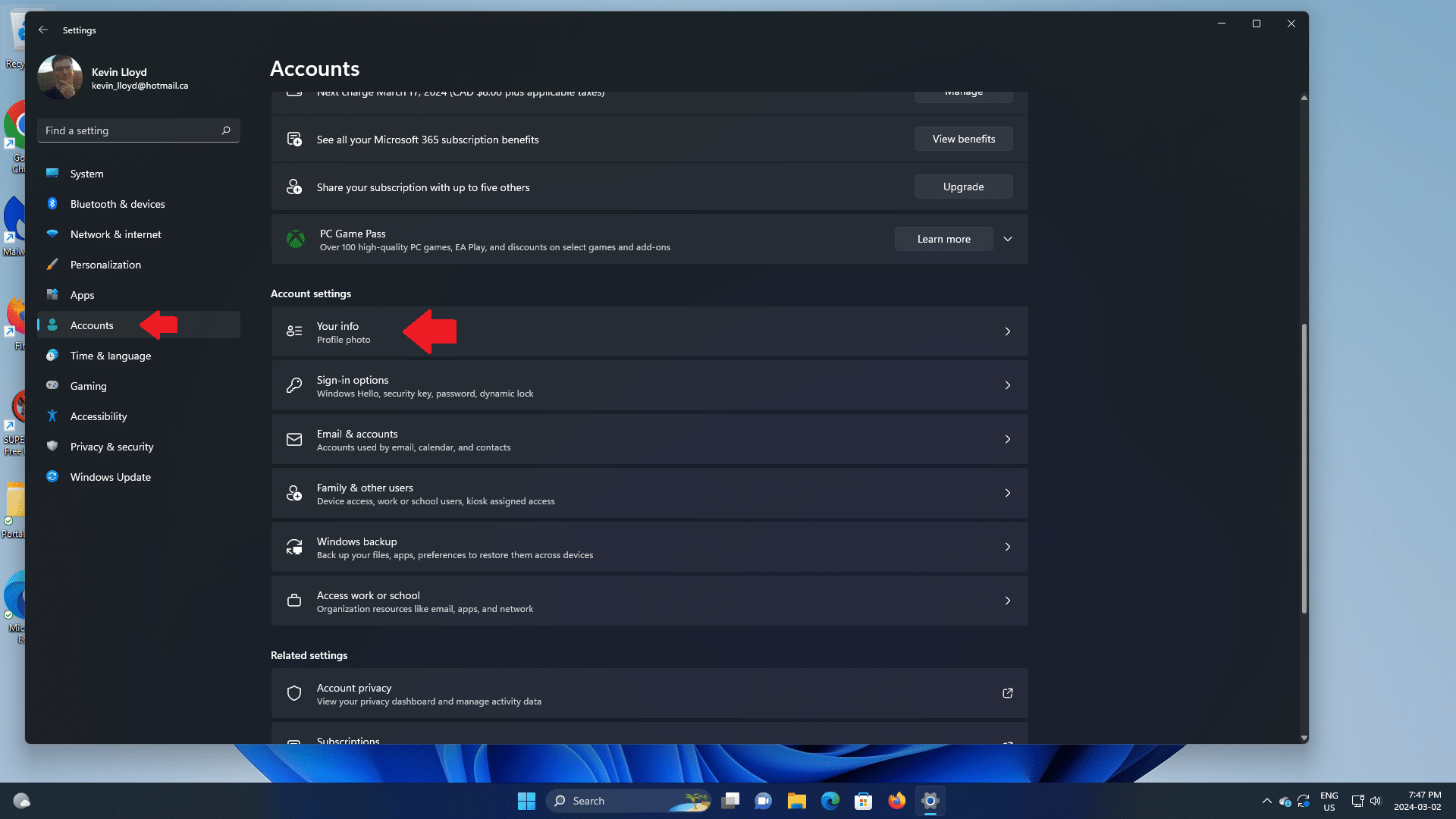Open Account privacy external link
The width and height of the screenshot is (1456, 819).
pyautogui.click(x=1007, y=693)
